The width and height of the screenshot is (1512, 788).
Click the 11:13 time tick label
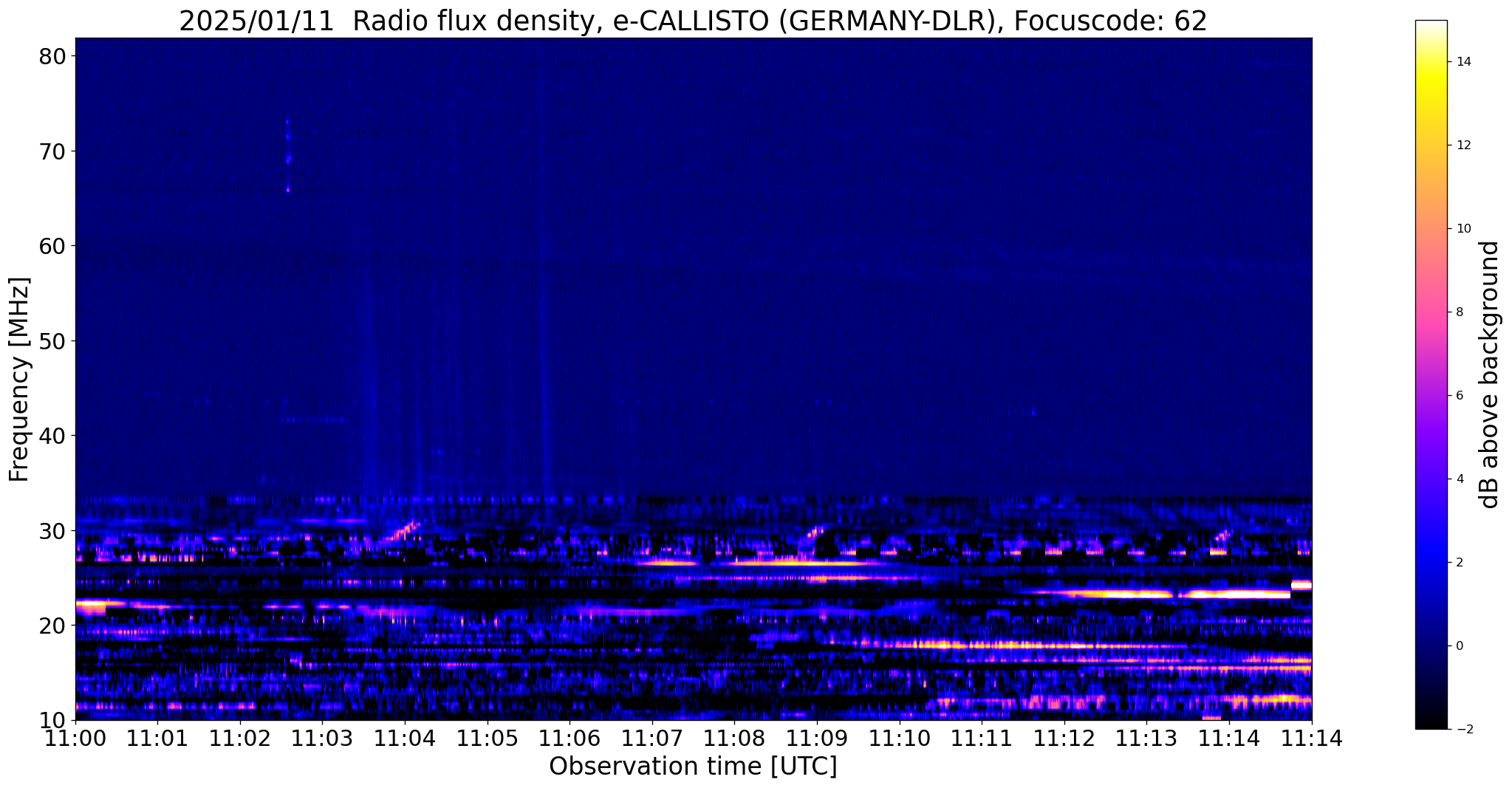pyautogui.click(x=1146, y=738)
